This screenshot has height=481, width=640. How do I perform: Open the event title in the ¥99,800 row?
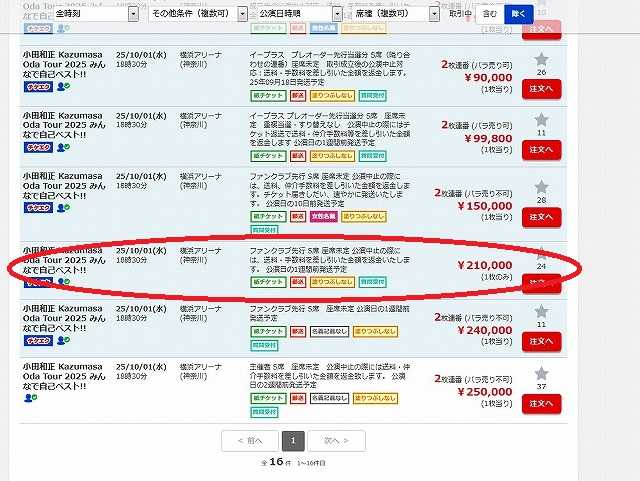click(x=64, y=125)
